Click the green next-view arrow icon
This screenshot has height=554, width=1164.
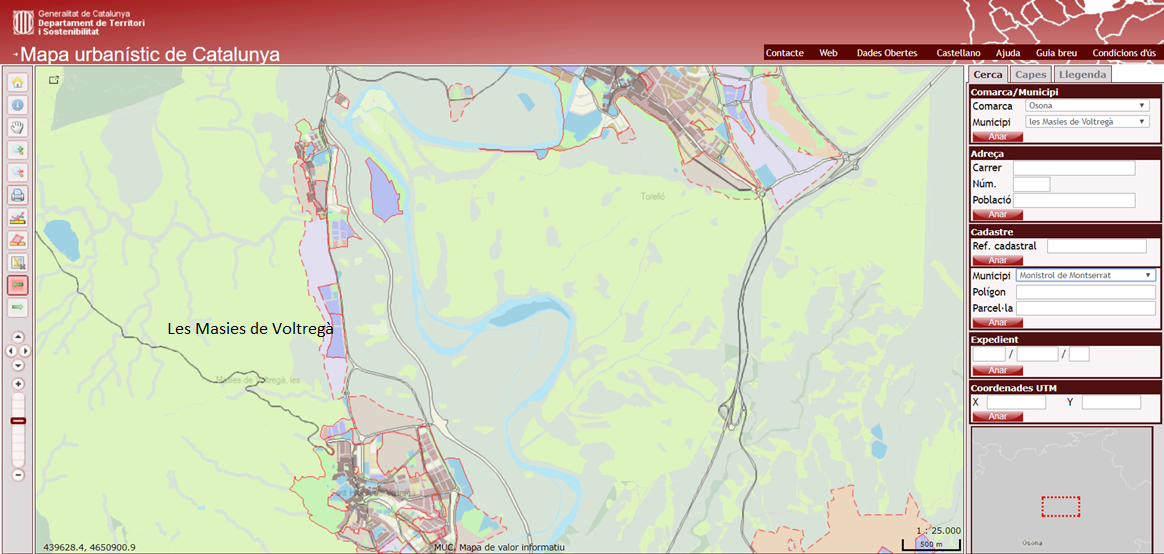pyautogui.click(x=18, y=307)
